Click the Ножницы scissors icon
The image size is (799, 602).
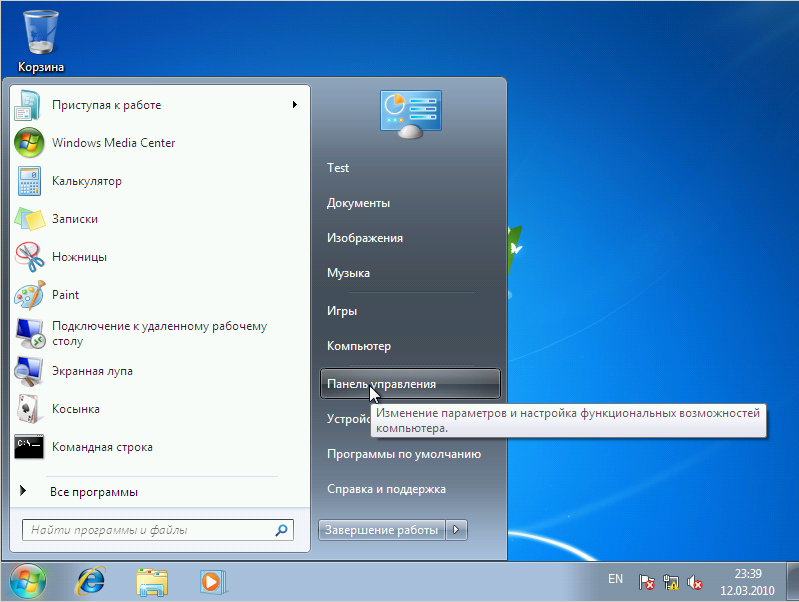coord(29,257)
